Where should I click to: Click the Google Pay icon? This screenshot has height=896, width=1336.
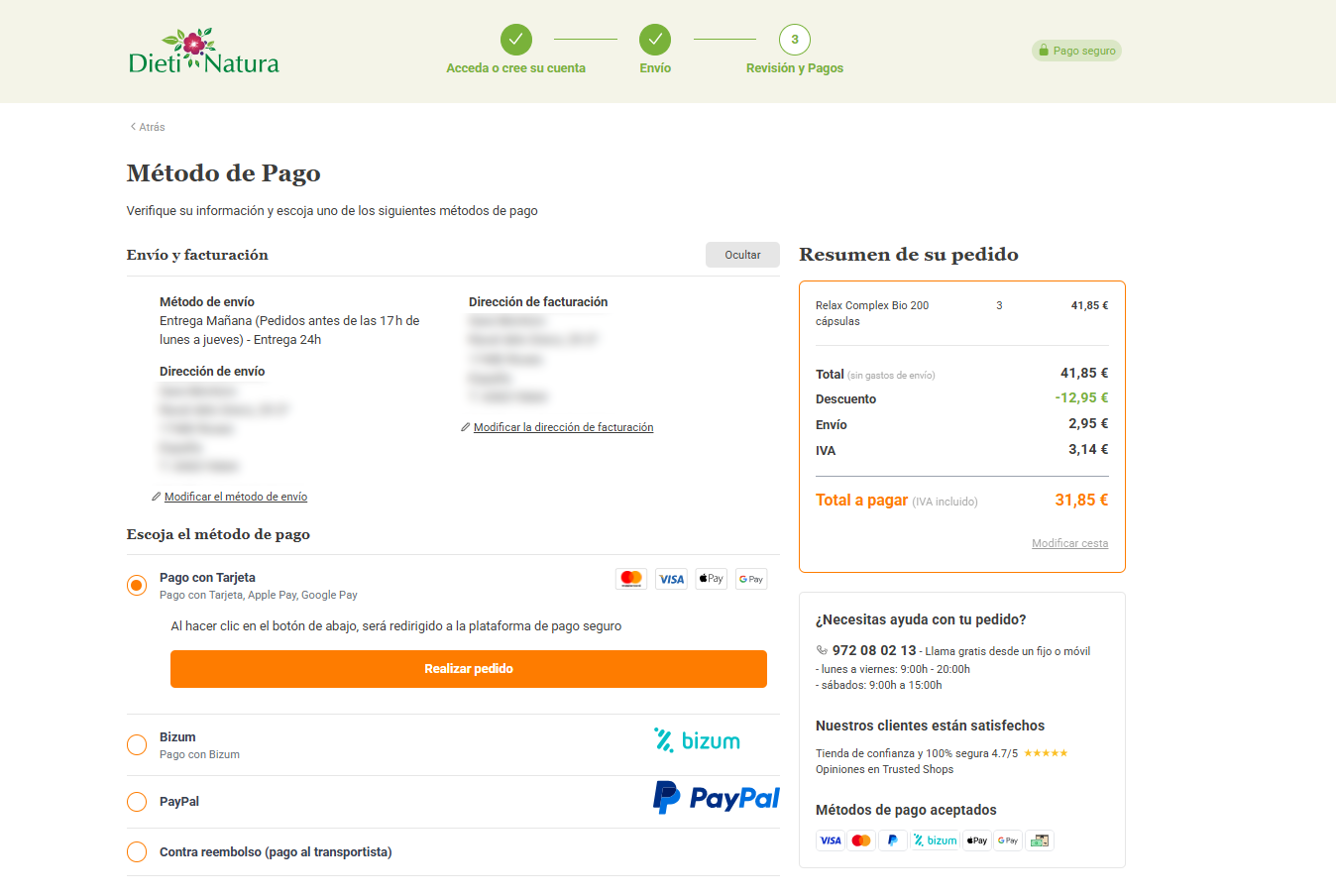click(750, 578)
